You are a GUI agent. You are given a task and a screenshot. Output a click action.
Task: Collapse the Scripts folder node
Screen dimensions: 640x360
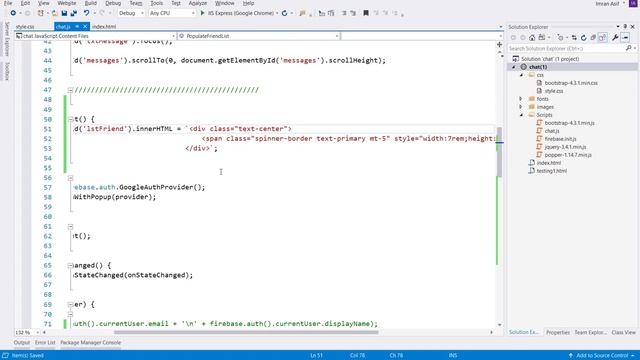(x=521, y=115)
